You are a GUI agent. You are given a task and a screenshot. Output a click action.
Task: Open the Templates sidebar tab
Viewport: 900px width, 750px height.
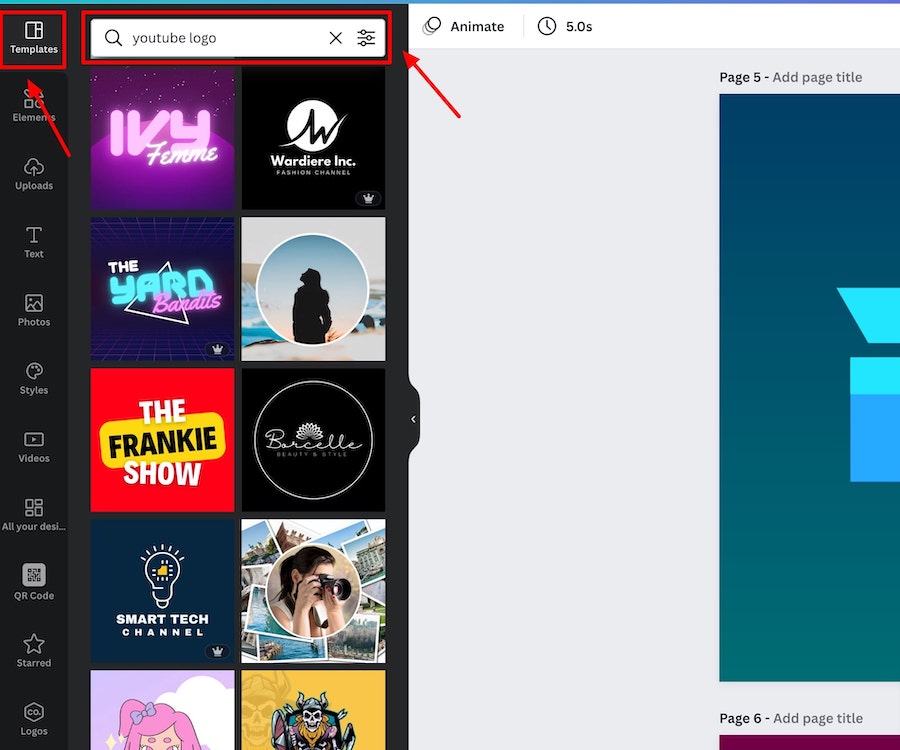(34, 38)
